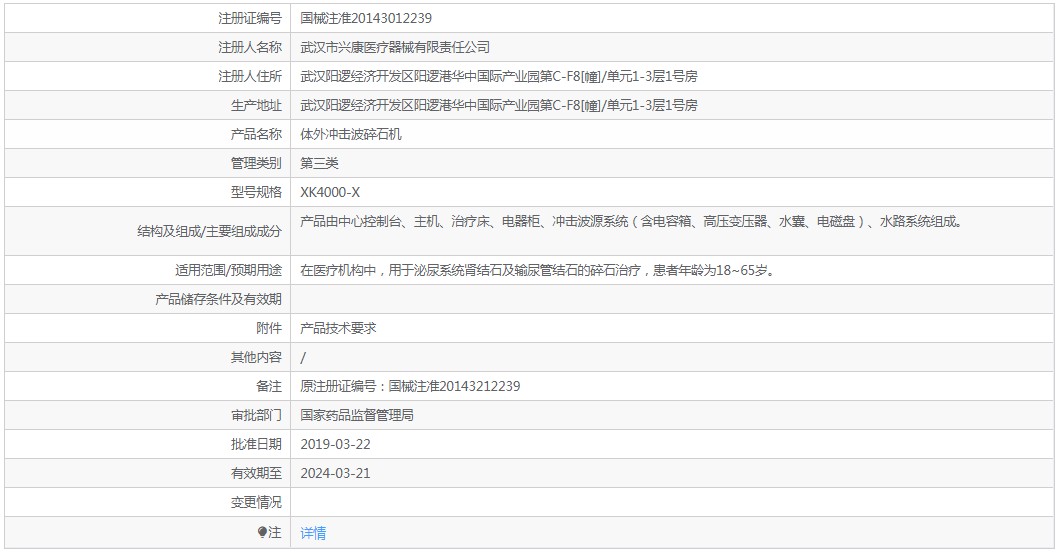Click the 适用范围/预期用途 label

click(228, 270)
